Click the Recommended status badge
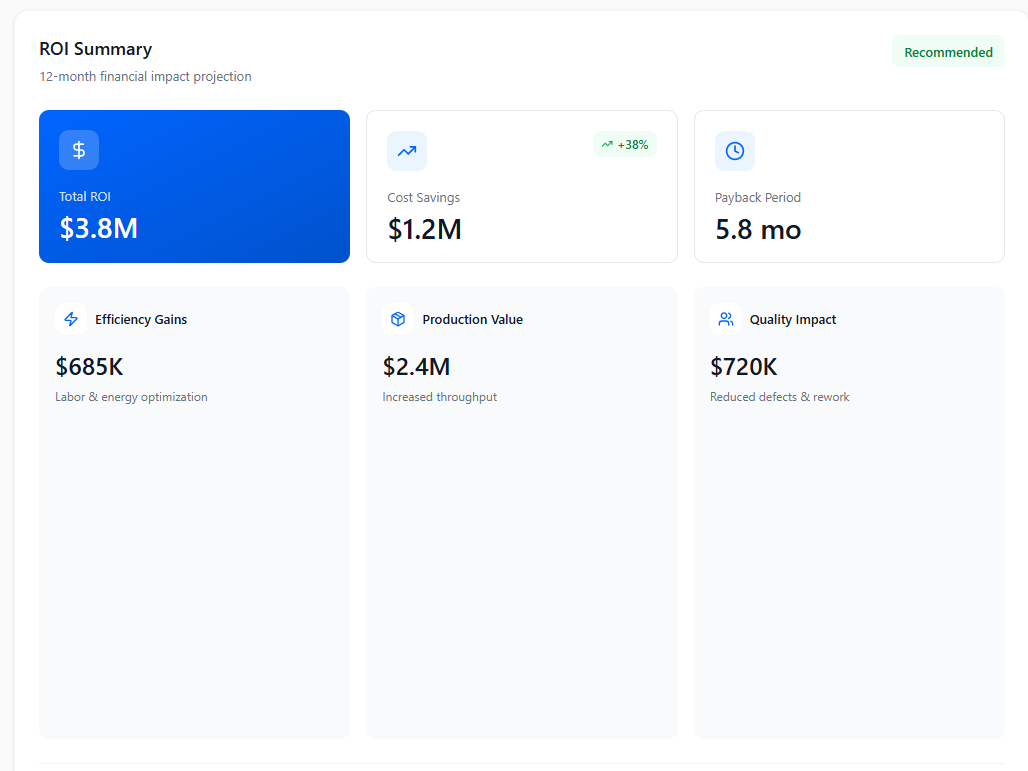The width and height of the screenshot is (1028, 771). point(948,52)
